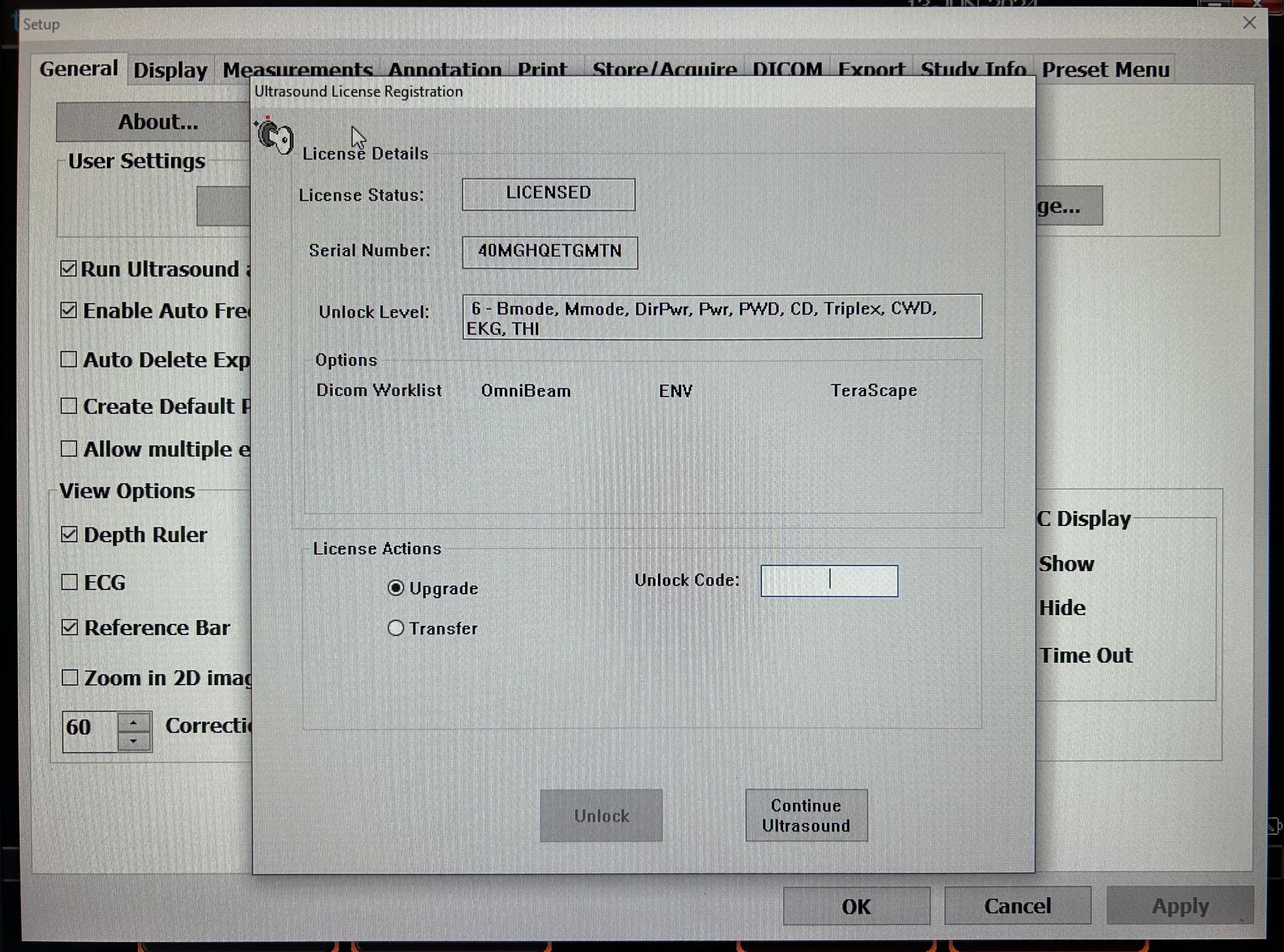1284x952 pixels.
Task: Open the Preset Menu tab
Action: click(x=1105, y=70)
